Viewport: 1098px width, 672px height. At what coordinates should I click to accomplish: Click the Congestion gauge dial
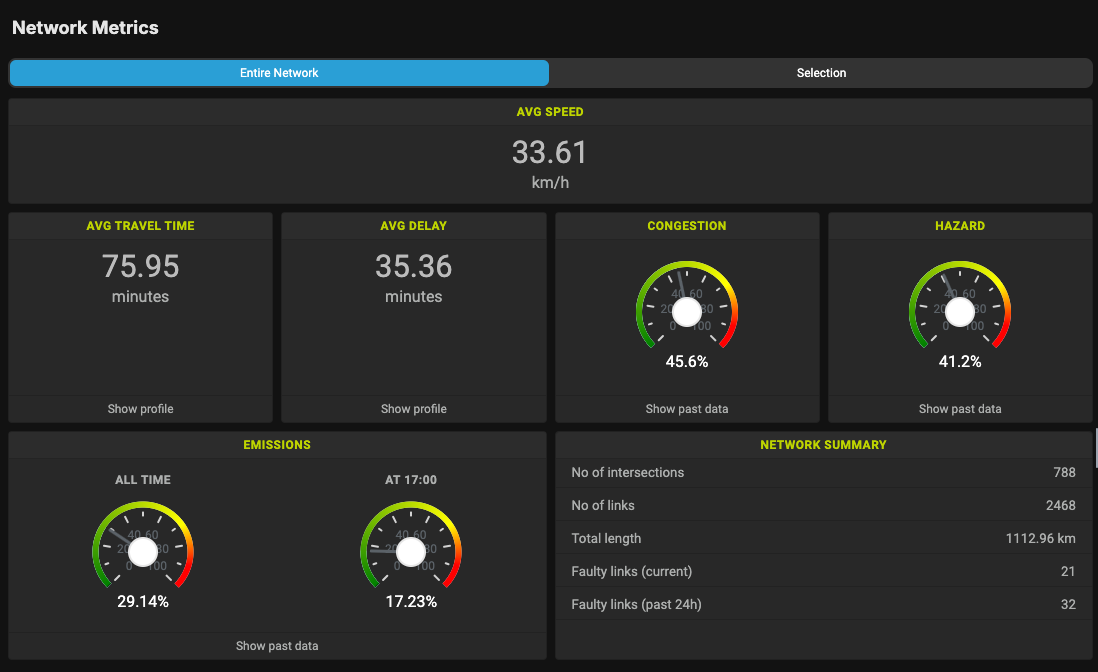coord(686,310)
